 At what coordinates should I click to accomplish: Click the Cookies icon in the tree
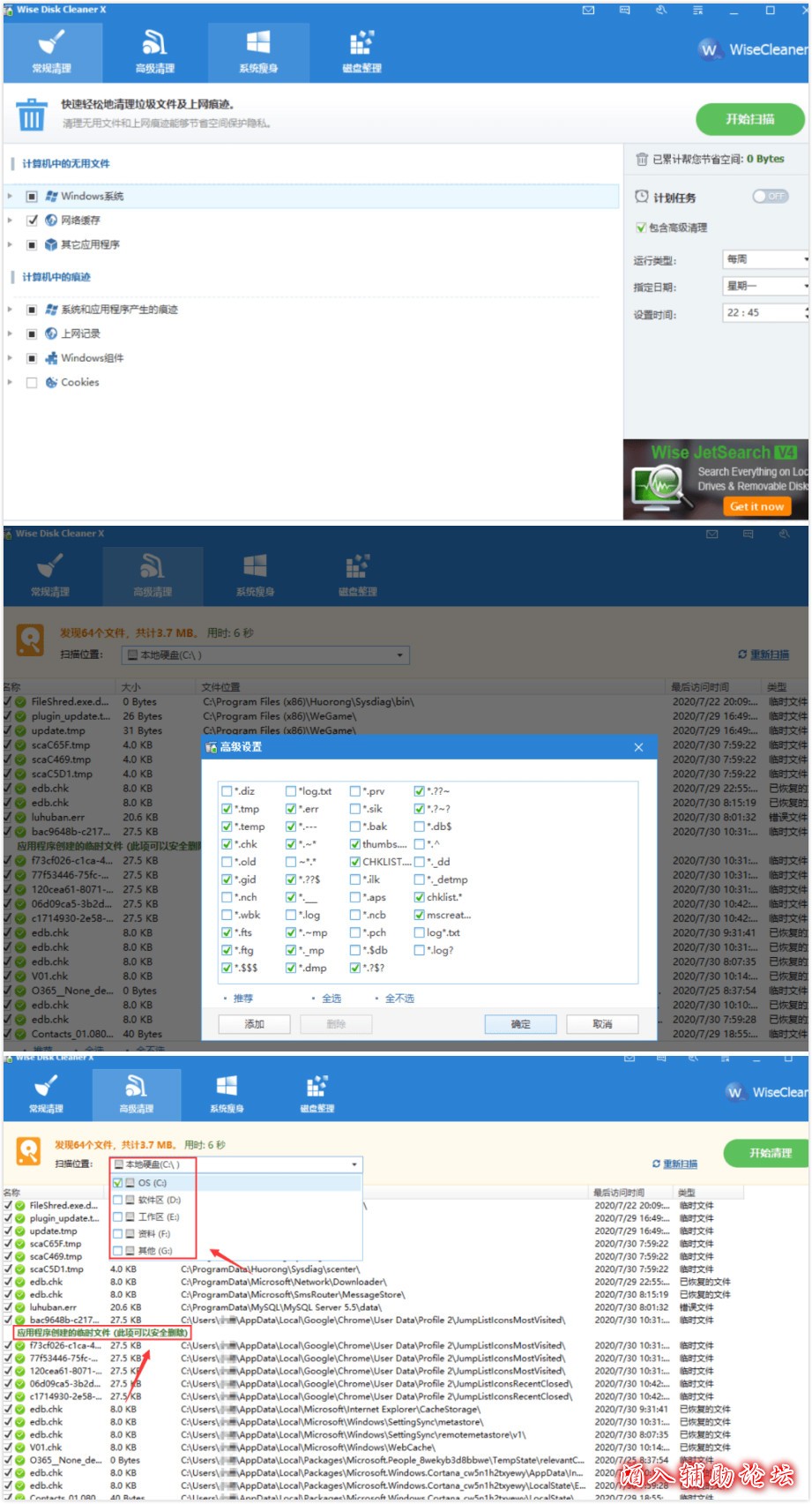[x=51, y=382]
